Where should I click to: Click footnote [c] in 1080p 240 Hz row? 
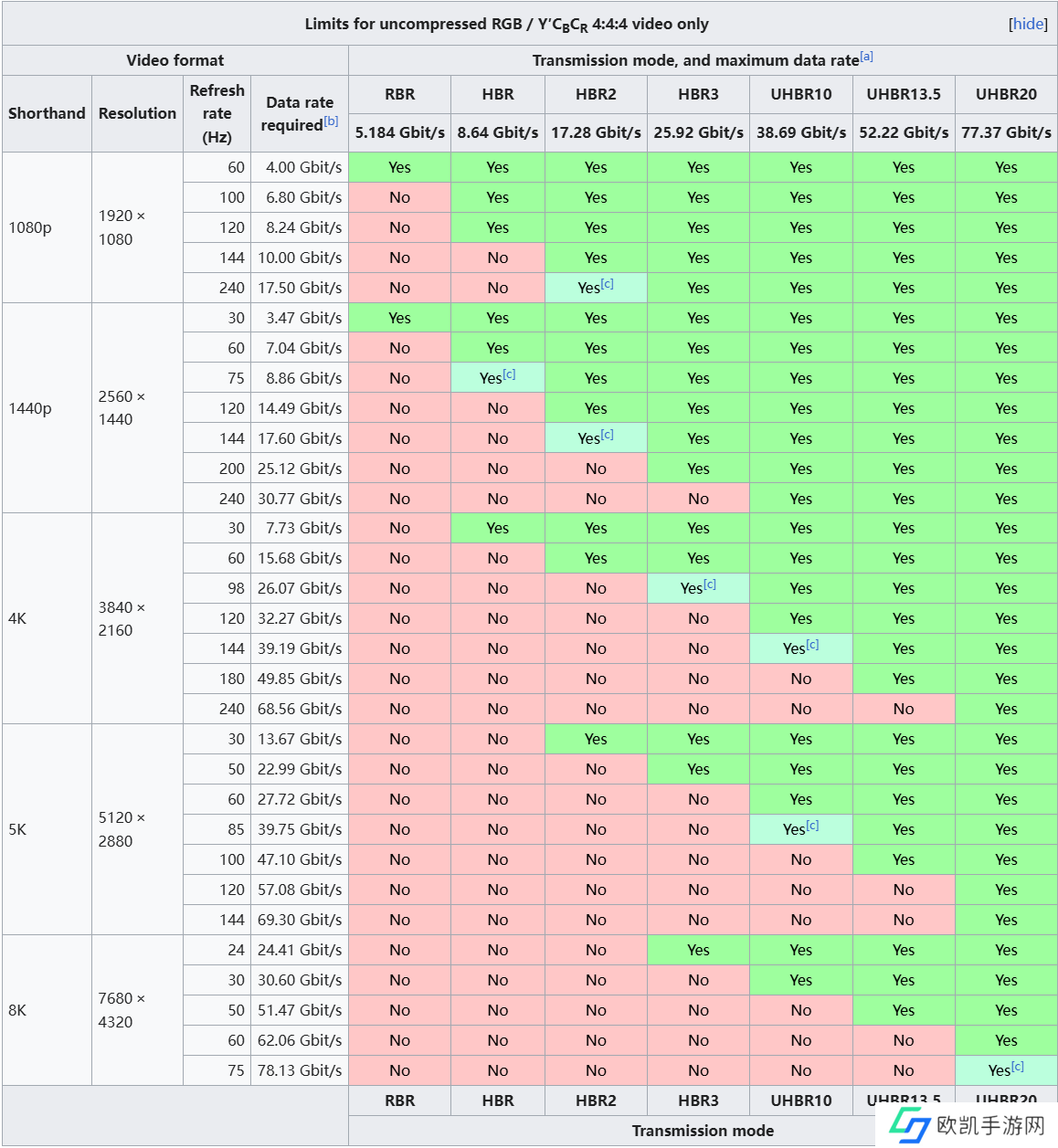(608, 284)
